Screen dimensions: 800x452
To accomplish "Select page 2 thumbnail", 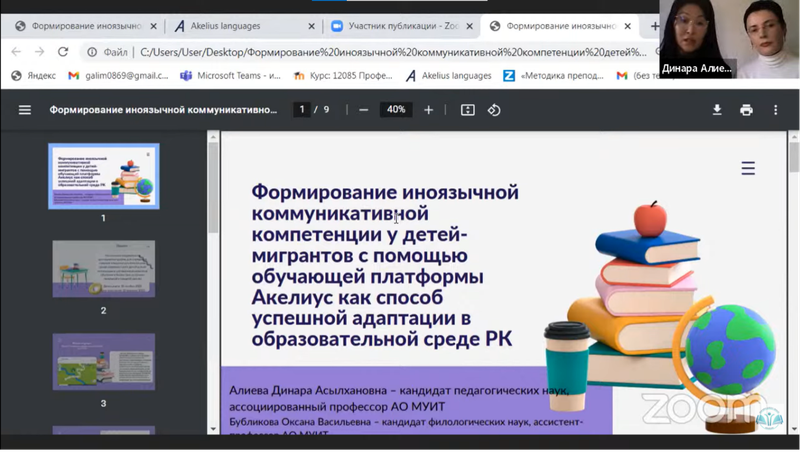I will [104, 269].
